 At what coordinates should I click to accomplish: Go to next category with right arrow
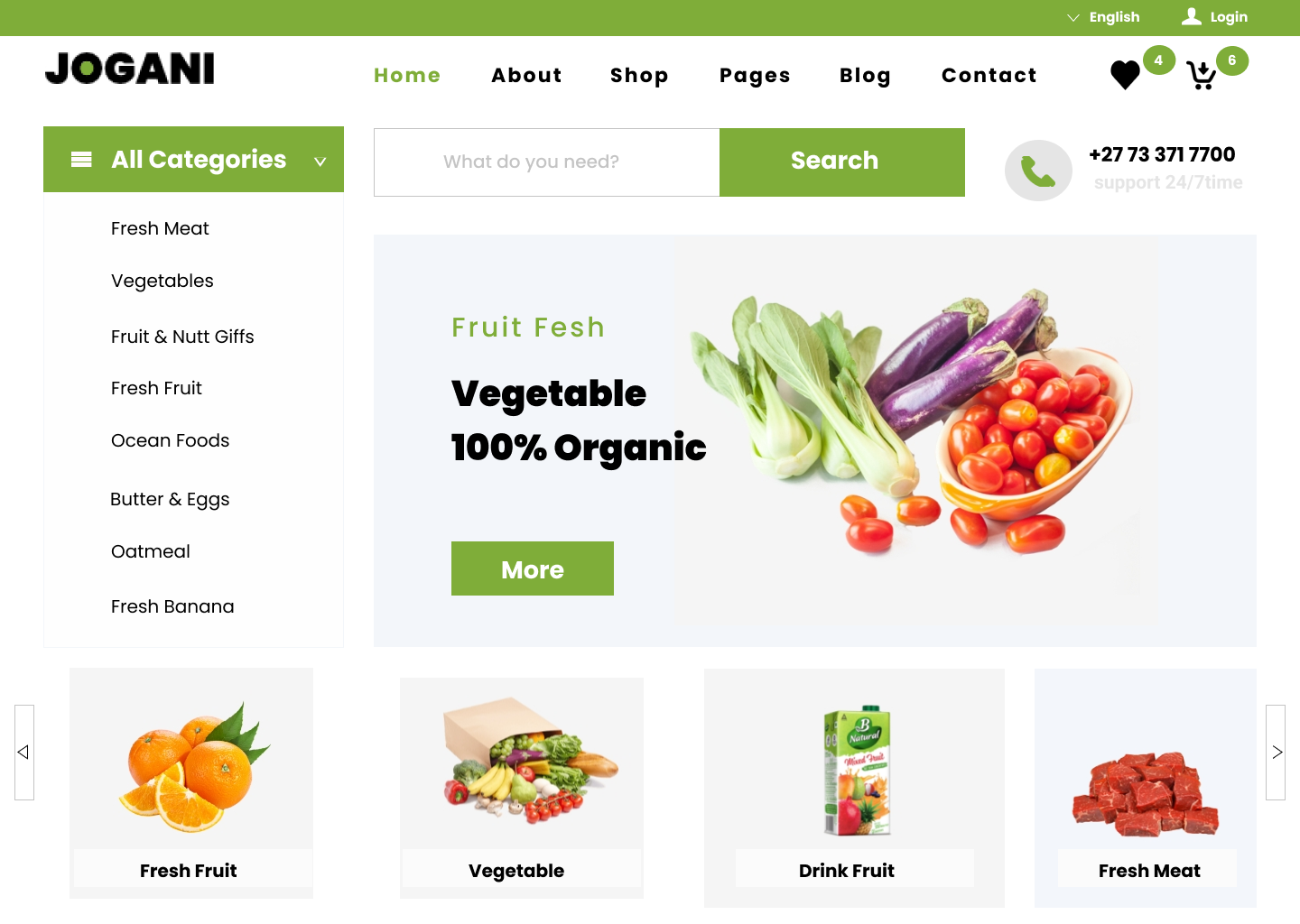click(x=1276, y=753)
